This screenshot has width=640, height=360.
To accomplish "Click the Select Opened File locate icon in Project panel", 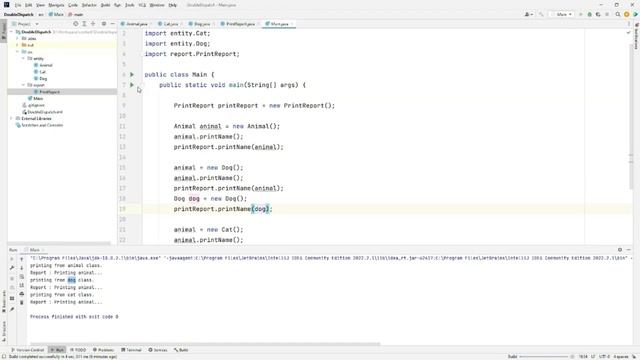I will coord(76,24).
